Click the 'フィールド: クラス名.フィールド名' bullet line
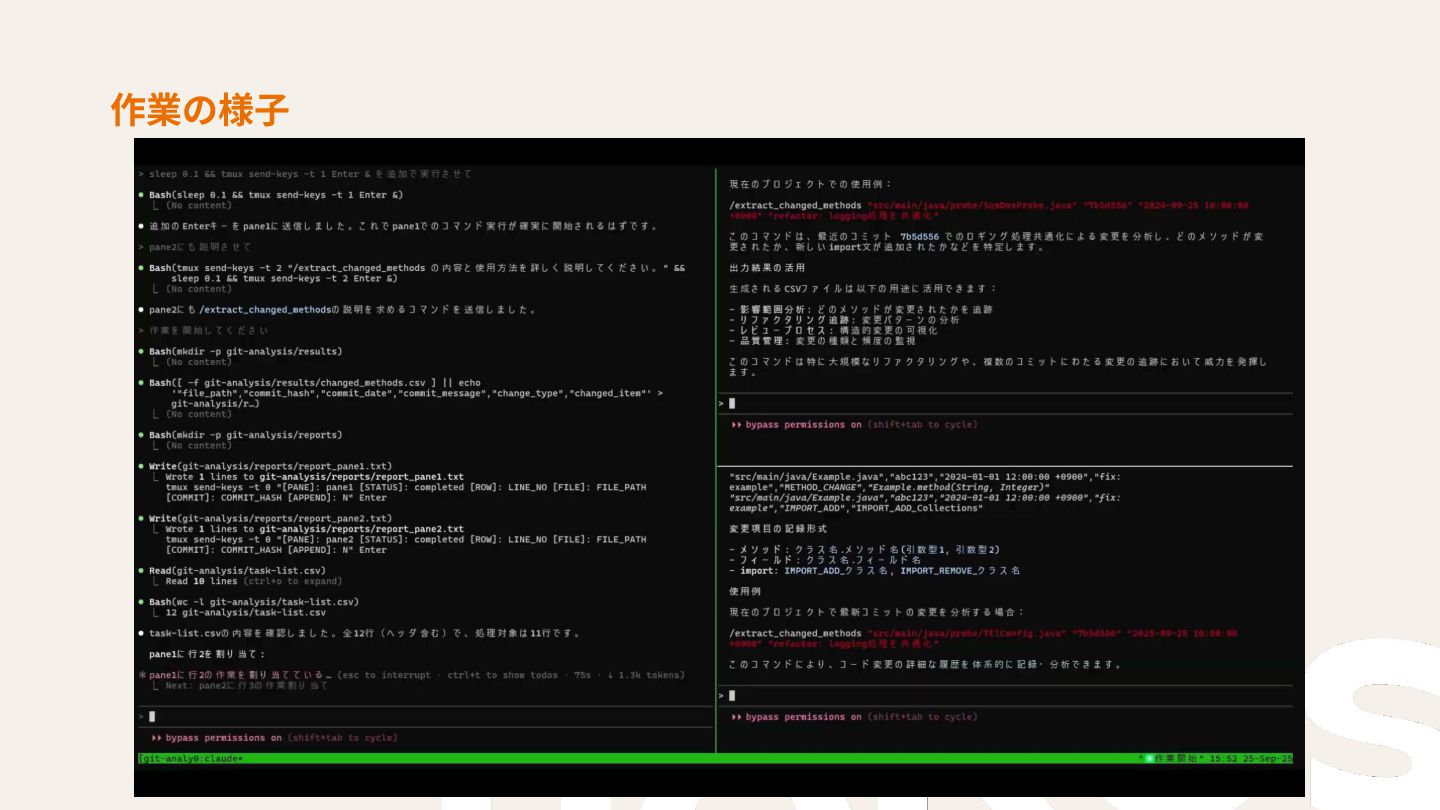Viewport: 1440px width, 810px height. pyautogui.click(x=825, y=560)
